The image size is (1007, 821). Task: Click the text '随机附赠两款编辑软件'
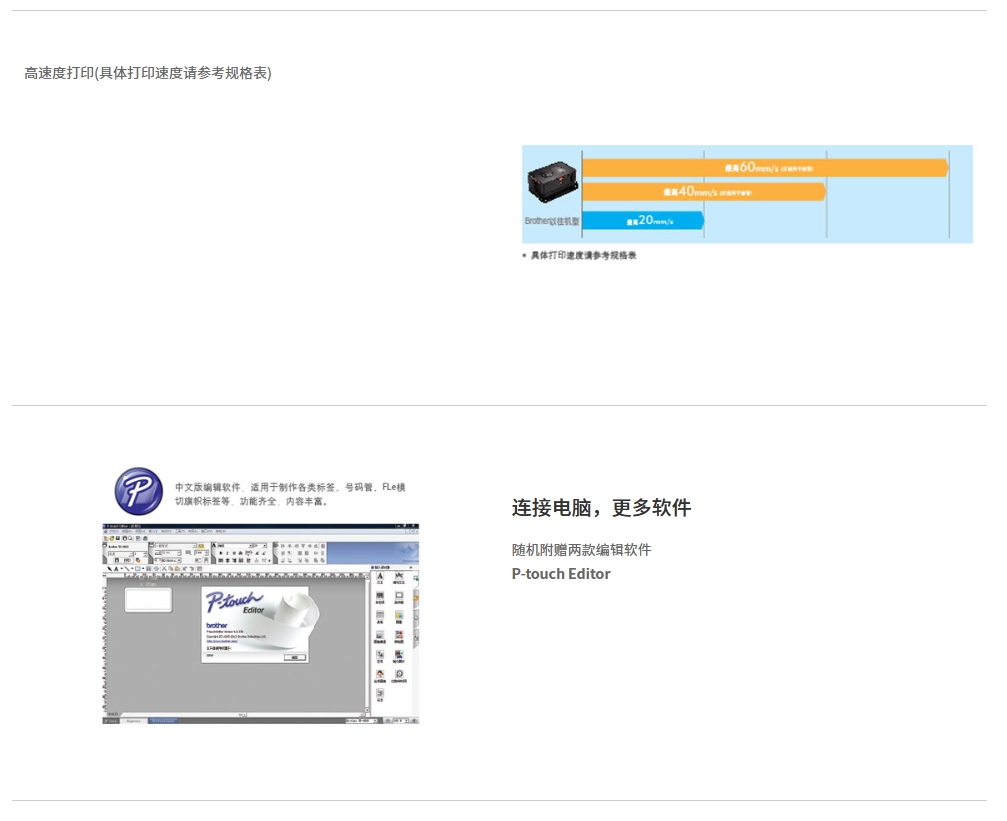coord(581,549)
